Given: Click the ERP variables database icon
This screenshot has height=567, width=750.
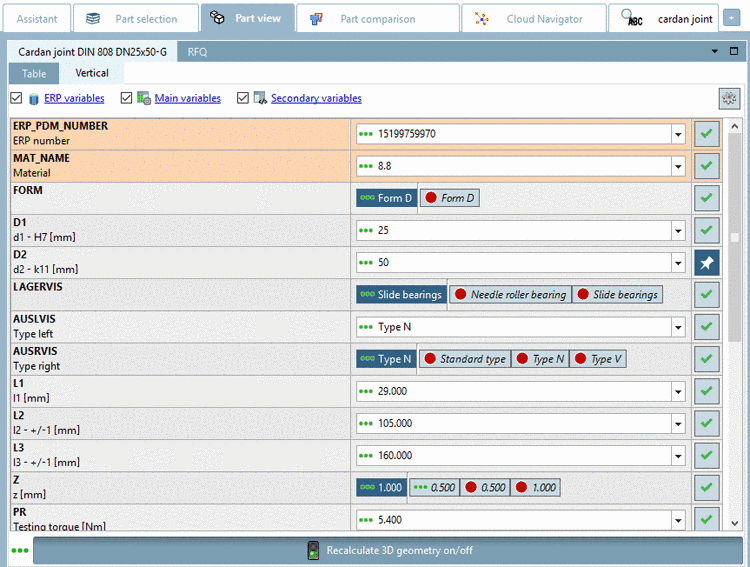Looking at the screenshot, I should [34, 99].
